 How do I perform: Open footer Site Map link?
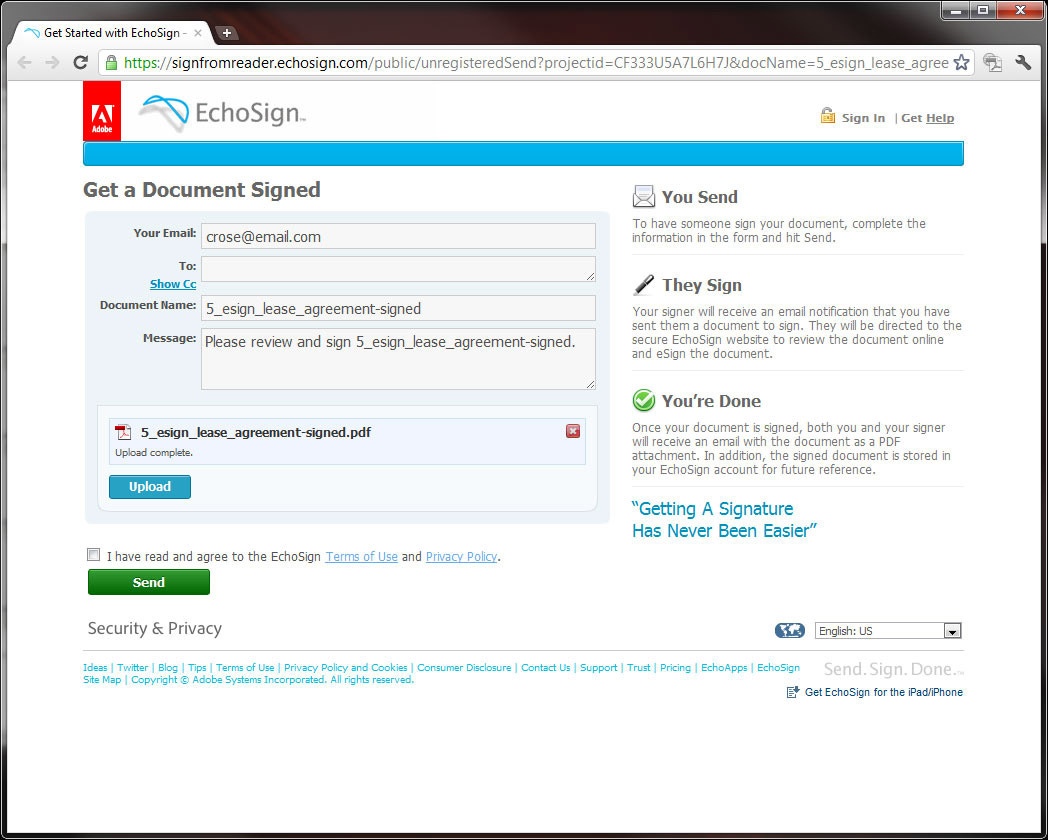(102, 680)
